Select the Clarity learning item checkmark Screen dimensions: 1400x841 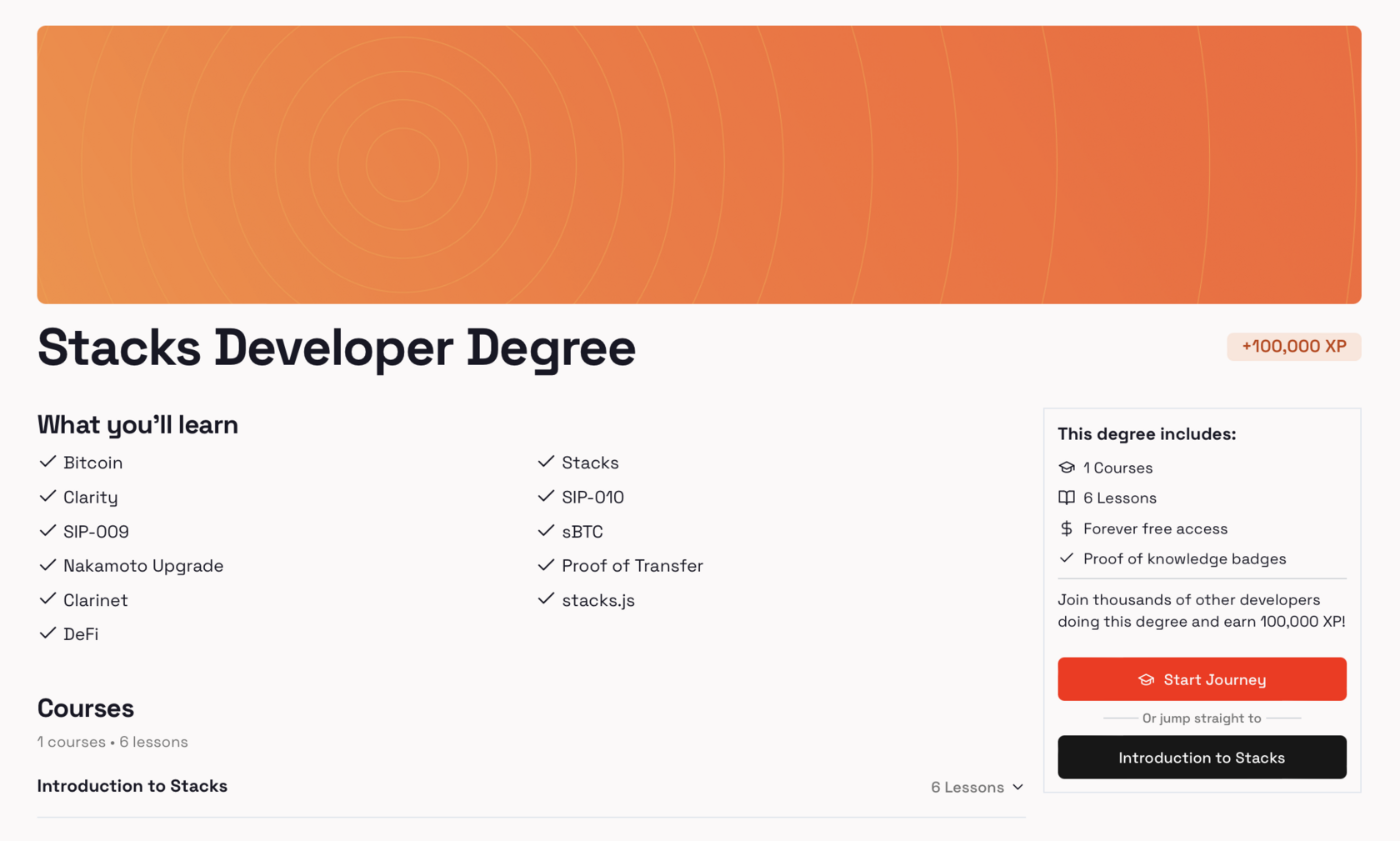point(47,495)
